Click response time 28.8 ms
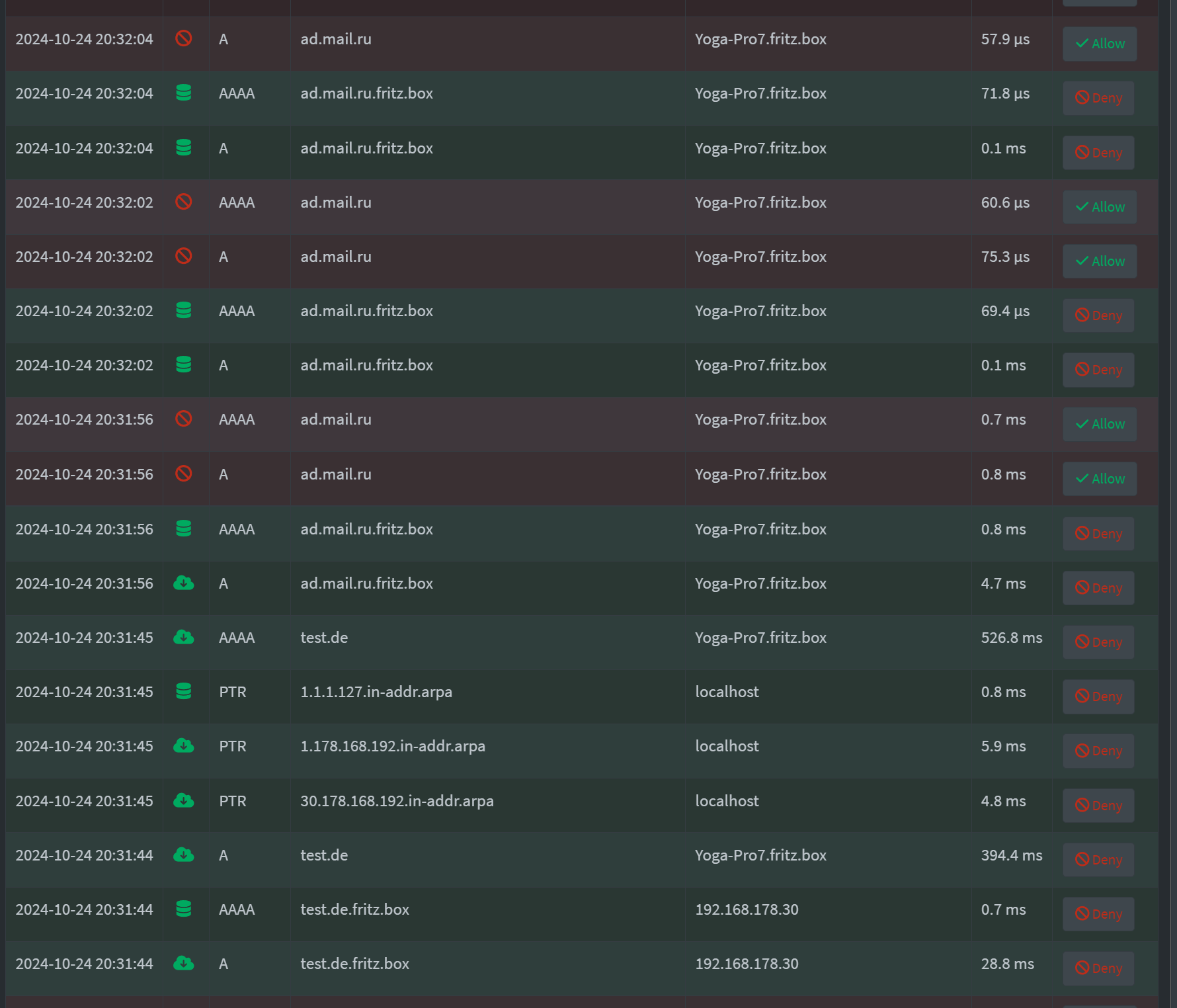The width and height of the screenshot is (1177, 1008). click(x=1008, y=964)
